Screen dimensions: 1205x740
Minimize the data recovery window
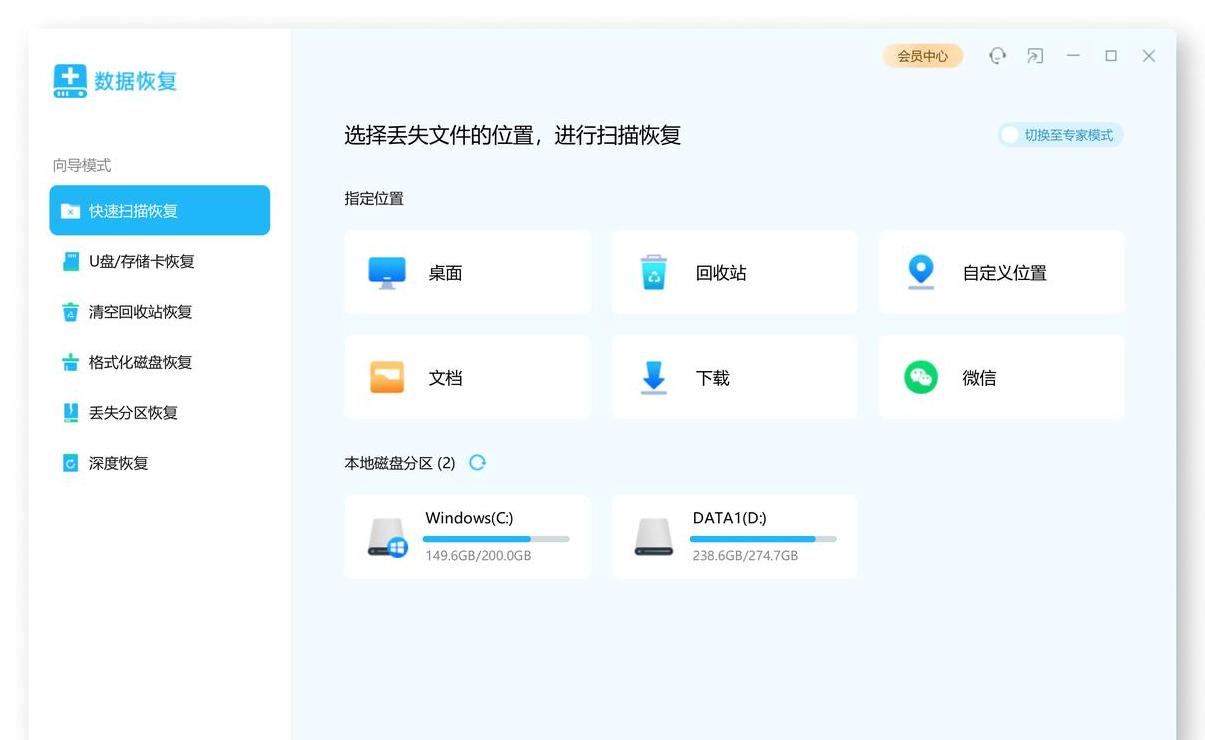(1073, 56)
